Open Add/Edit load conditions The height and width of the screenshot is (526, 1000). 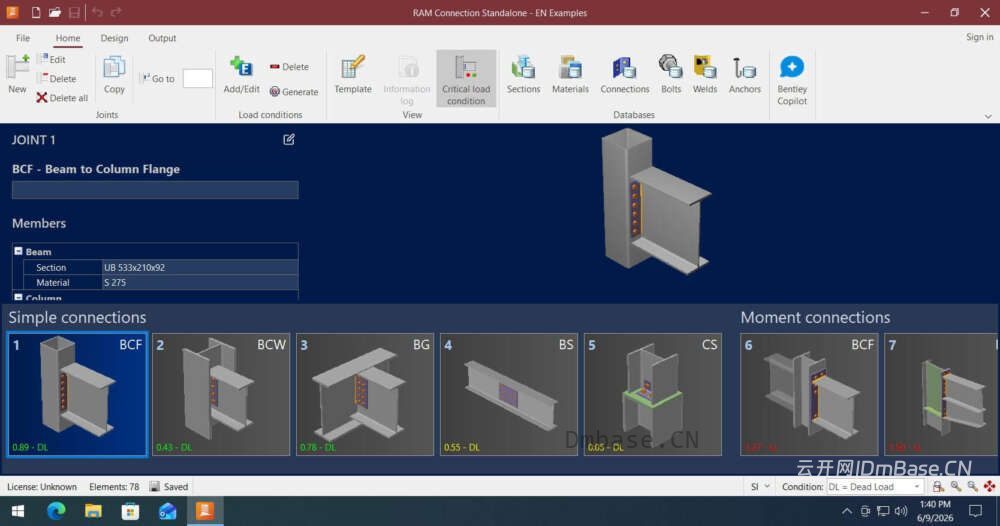pos(241,75)
